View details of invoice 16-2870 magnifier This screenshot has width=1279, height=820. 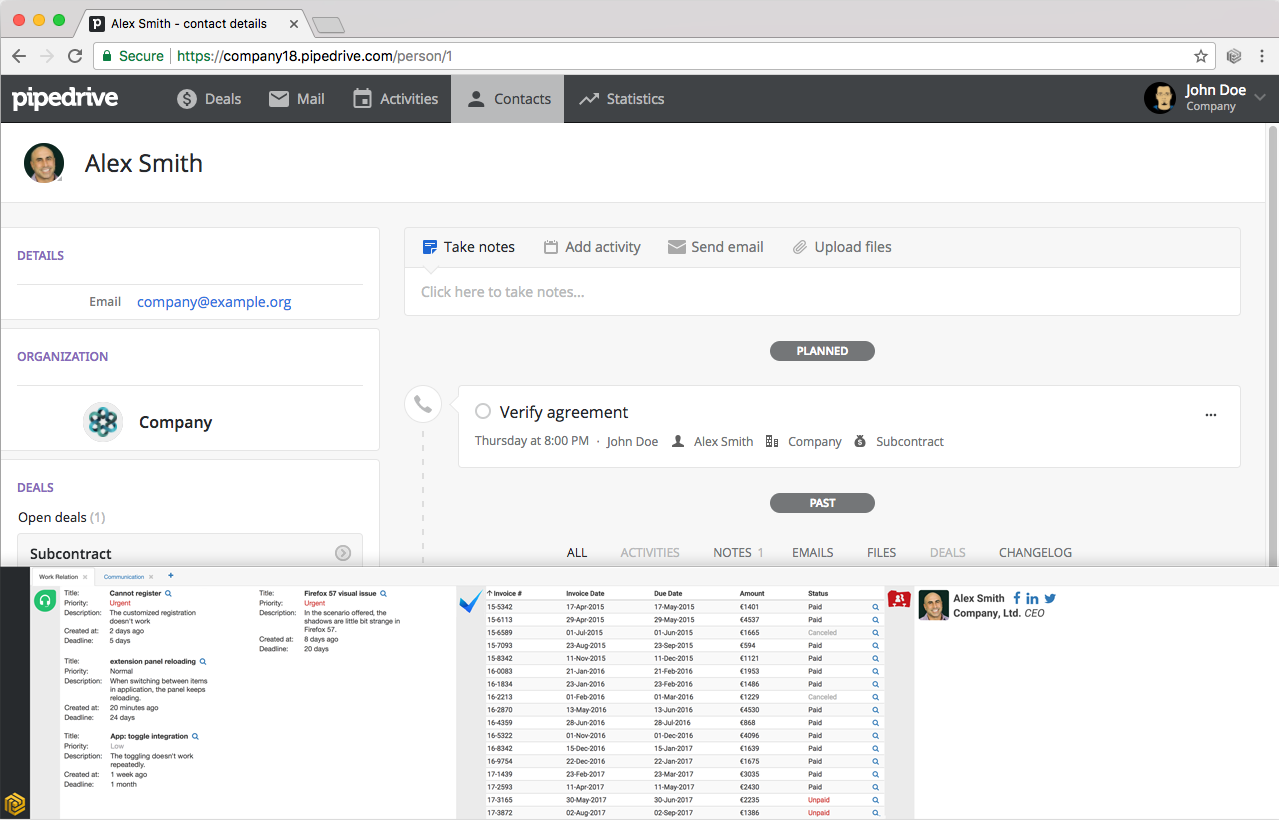coord(875,710)
